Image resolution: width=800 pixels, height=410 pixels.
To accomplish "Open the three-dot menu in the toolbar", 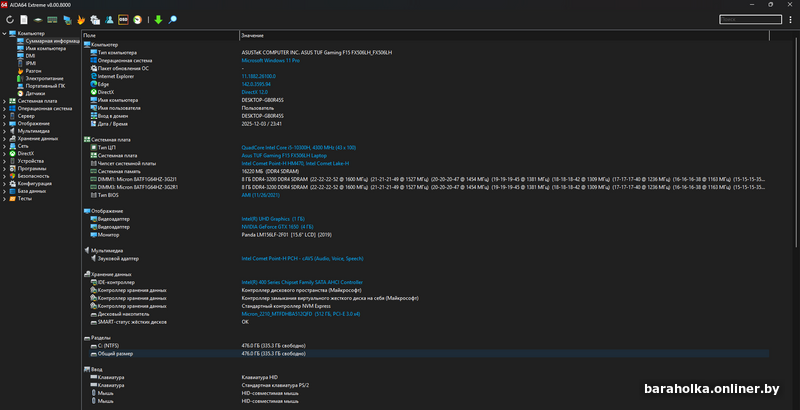I will point(790,20).
